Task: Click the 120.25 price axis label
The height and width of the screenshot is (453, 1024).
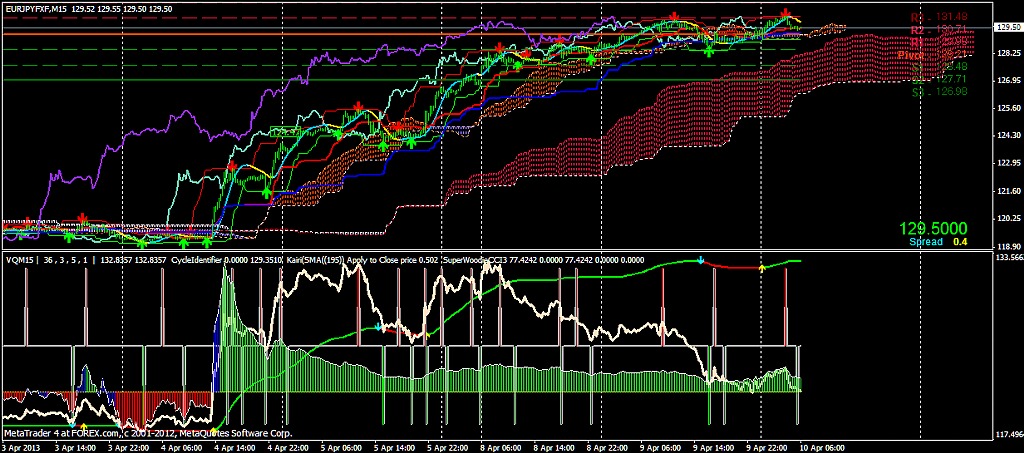Action: click(x=1009, y=219)
